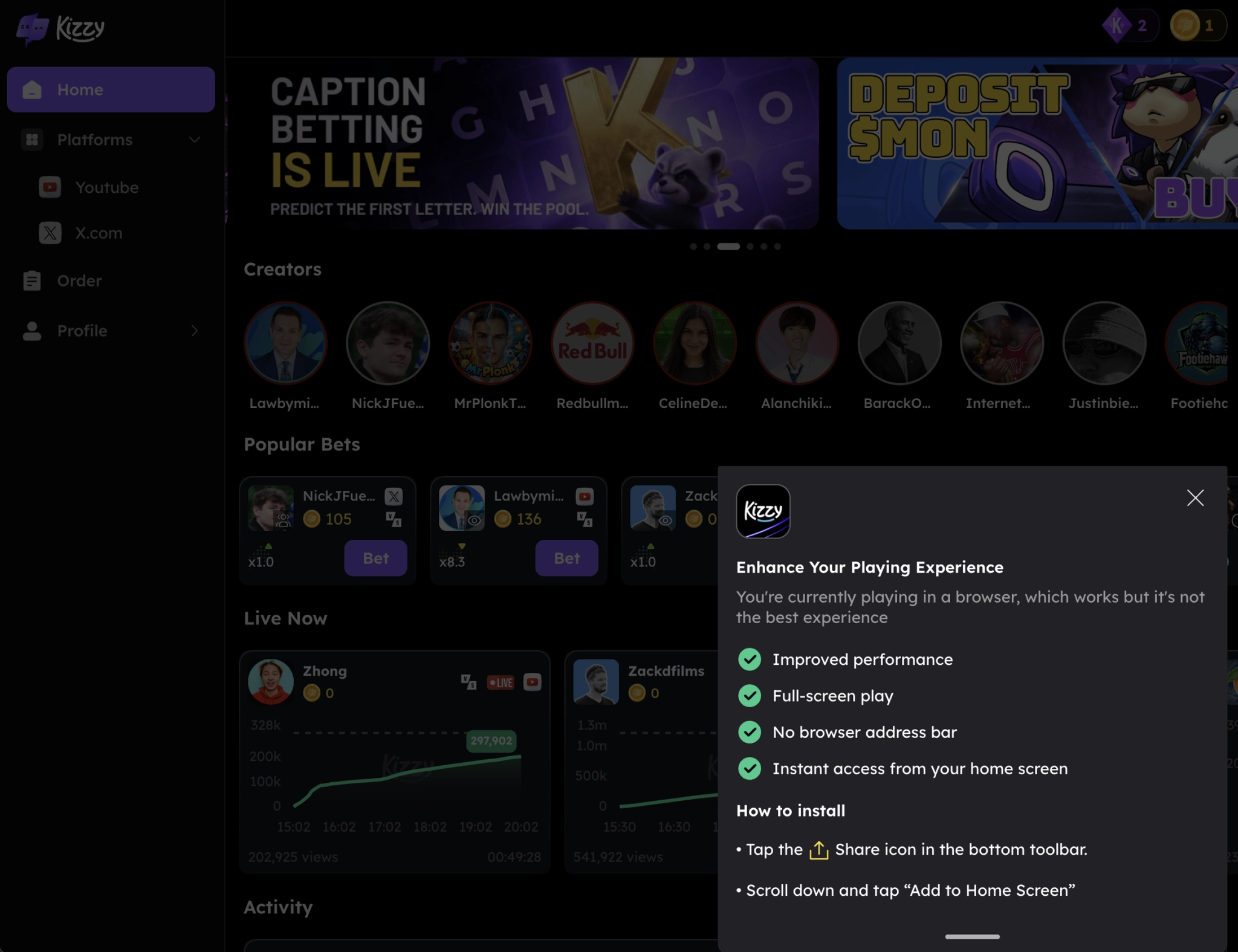This screenshot has height=952, width=1238.
Task: Place a Bet on NickJFue card
Action: [375, 558]
